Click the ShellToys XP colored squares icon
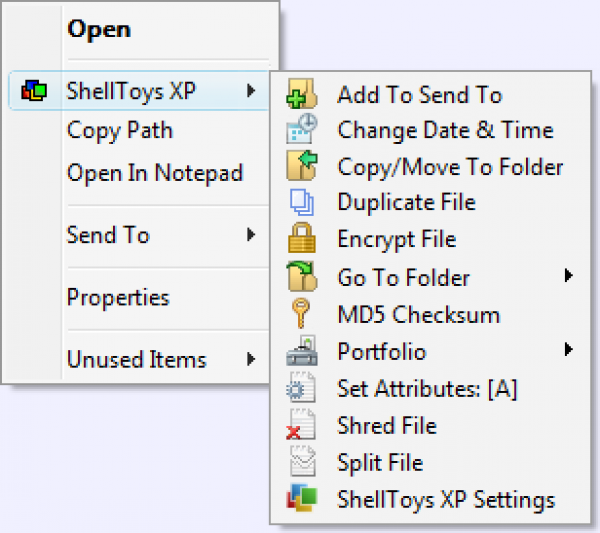Image resolution: width=600 pixels, height=533 pixels. (x=33, y=92)
